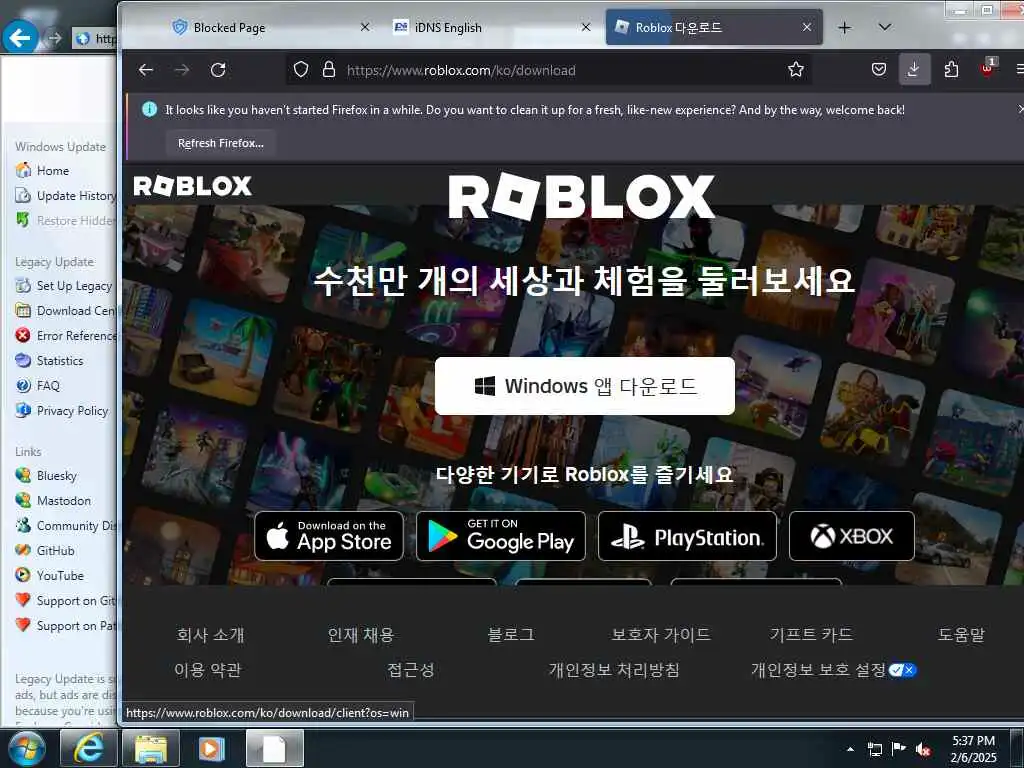Open the 도움말 footer link
The width and height of the screenshot is (1024, 768).
pyautogui.click(x=961, y=635)
